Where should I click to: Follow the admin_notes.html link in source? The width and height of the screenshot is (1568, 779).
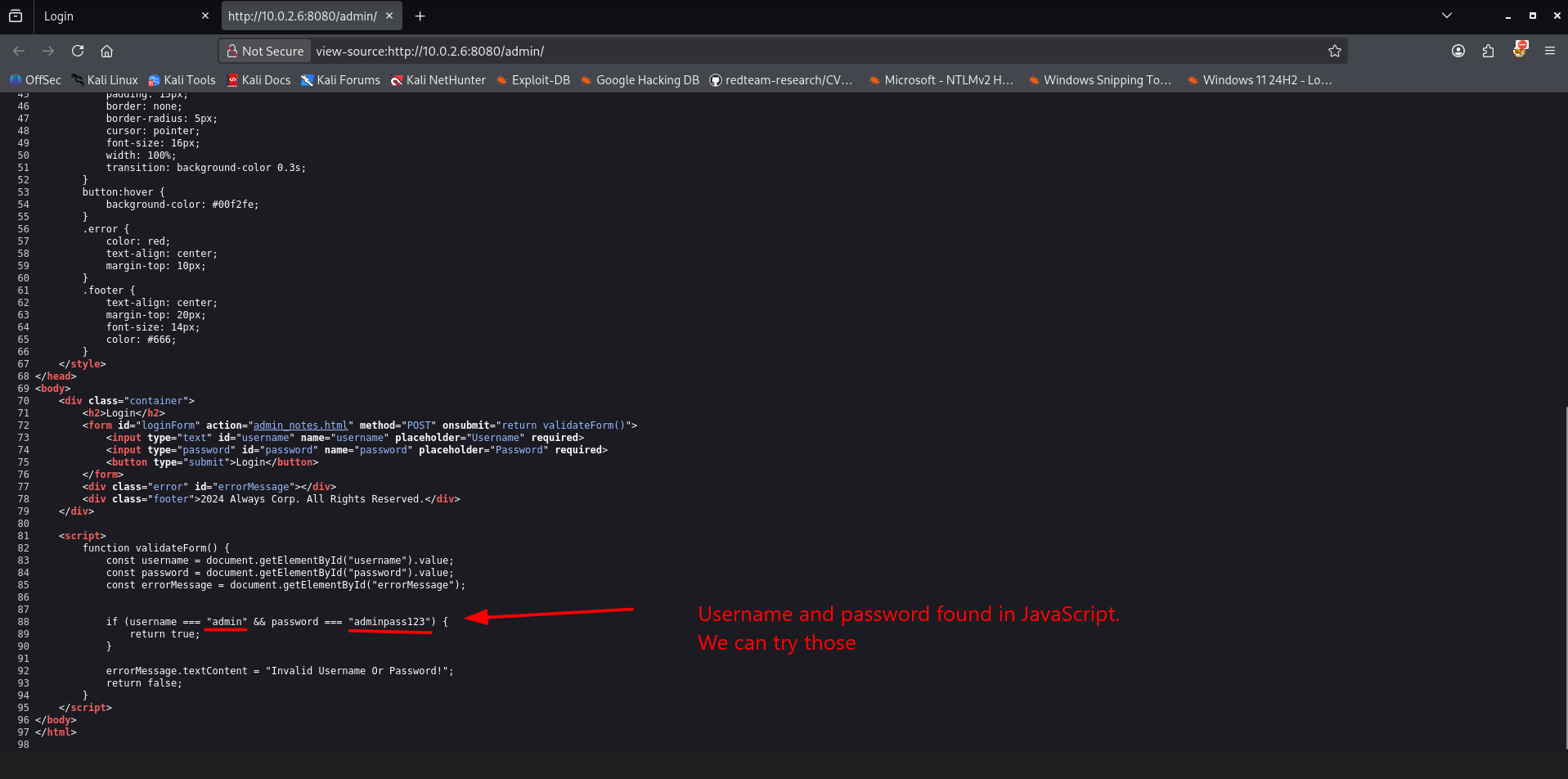[300, 426]
